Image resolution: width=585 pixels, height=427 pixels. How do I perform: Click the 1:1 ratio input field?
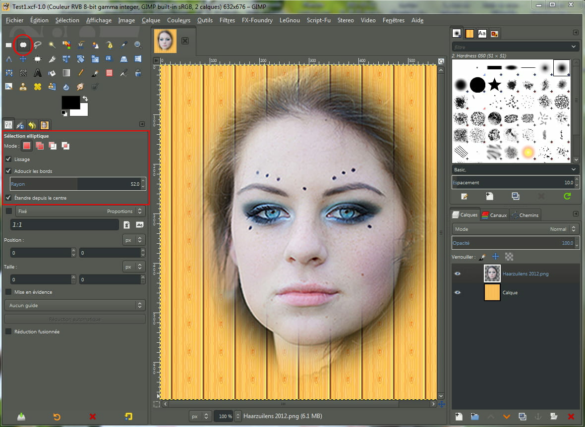tap(64, 225)
